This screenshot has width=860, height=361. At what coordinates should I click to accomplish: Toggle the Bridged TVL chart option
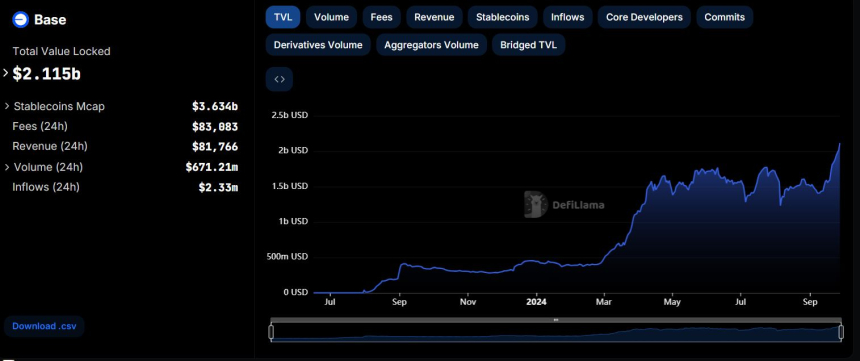point(528,45)
